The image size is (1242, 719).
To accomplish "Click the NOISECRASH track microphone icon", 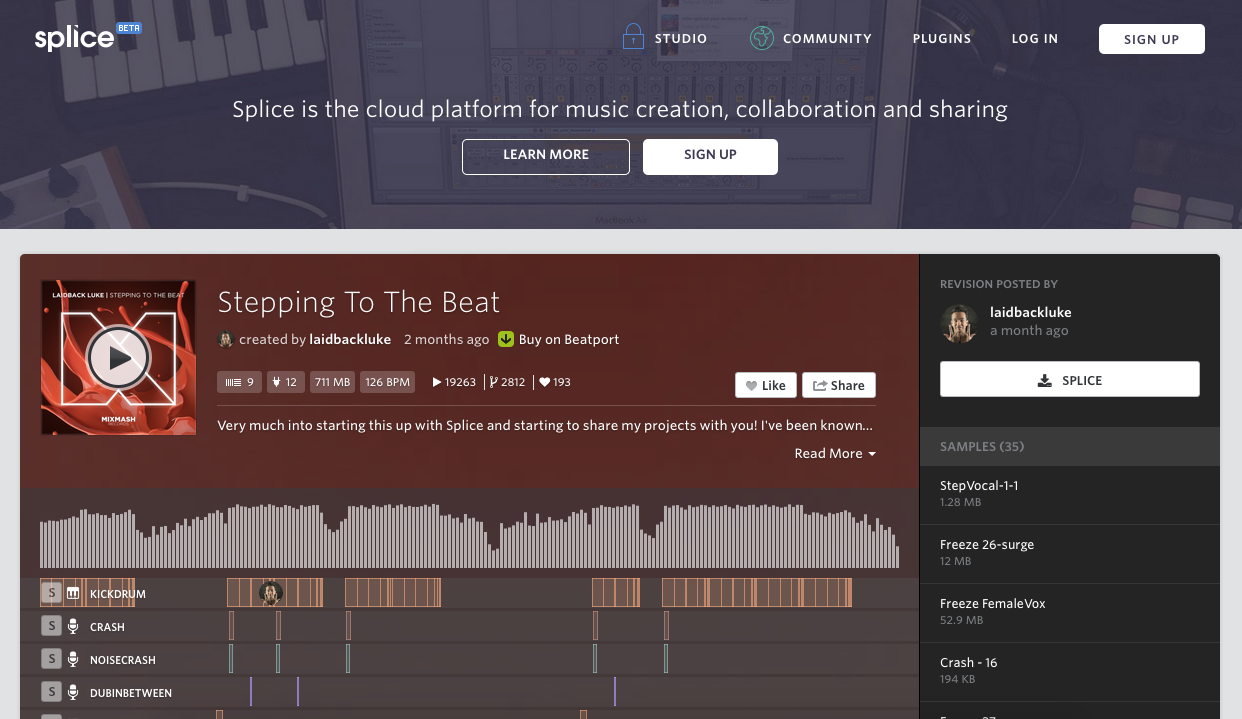I will pyautogui.click(x=73, y=659).
